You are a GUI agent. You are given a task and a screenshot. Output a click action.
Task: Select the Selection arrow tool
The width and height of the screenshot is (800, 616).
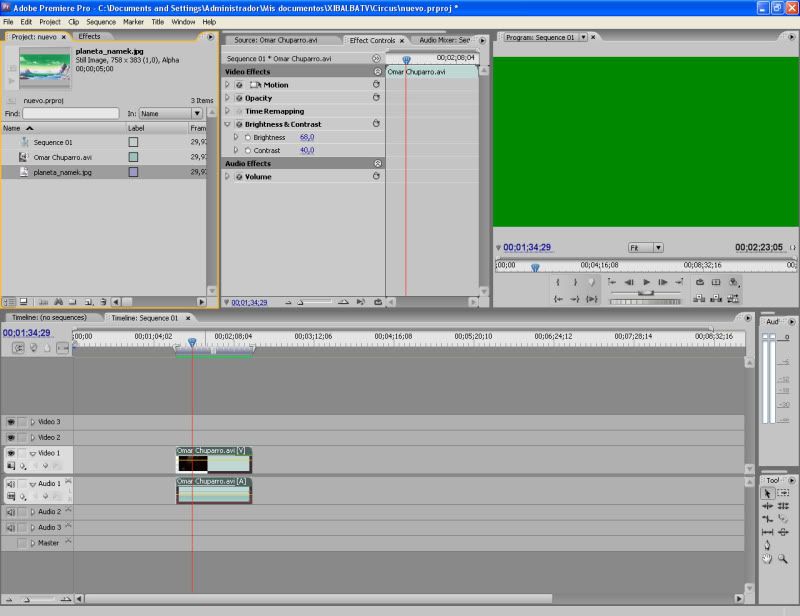tap(767, 494)
